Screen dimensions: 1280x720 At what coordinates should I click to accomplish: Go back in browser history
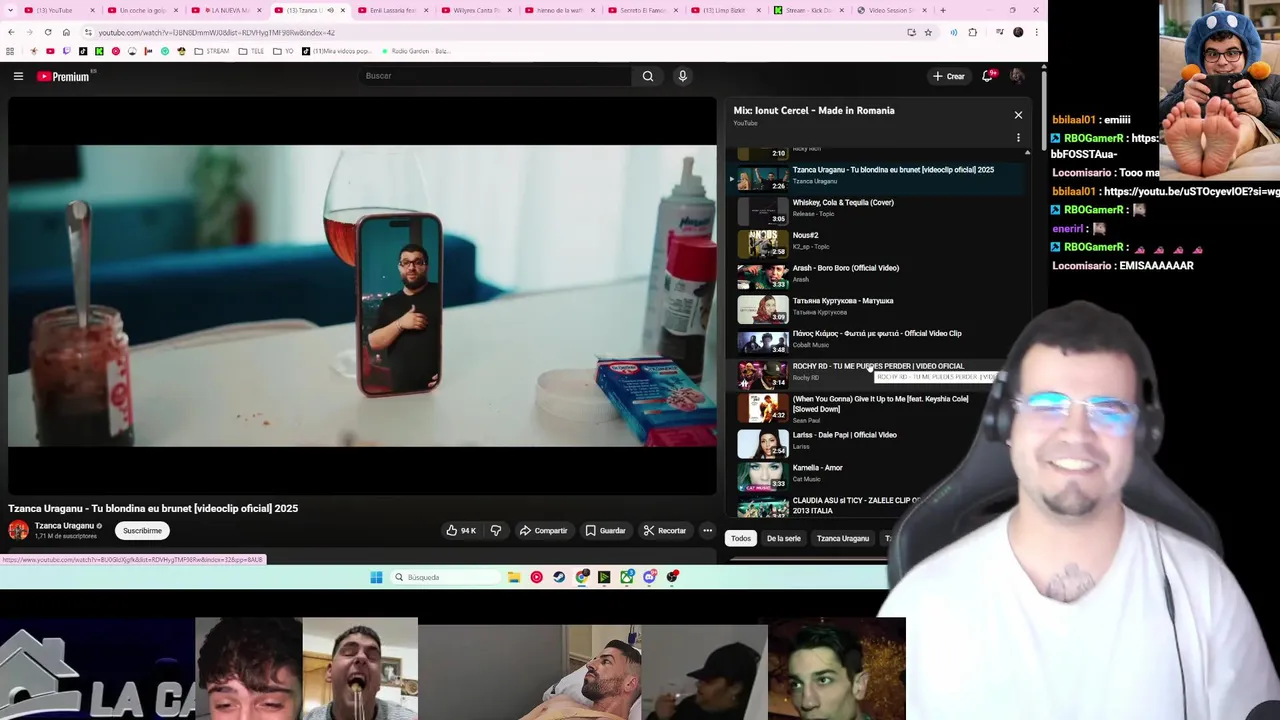pyautogui.click(x=11, y=32)
